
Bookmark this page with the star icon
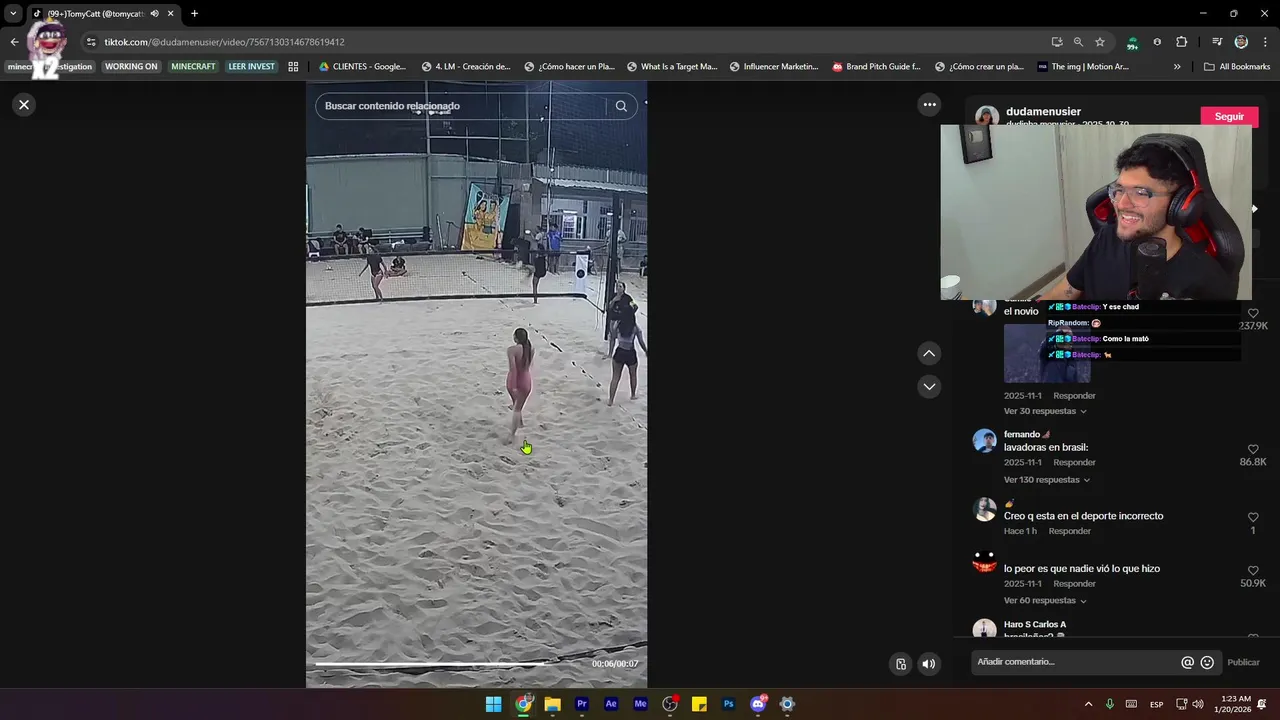click(1100, 42)
